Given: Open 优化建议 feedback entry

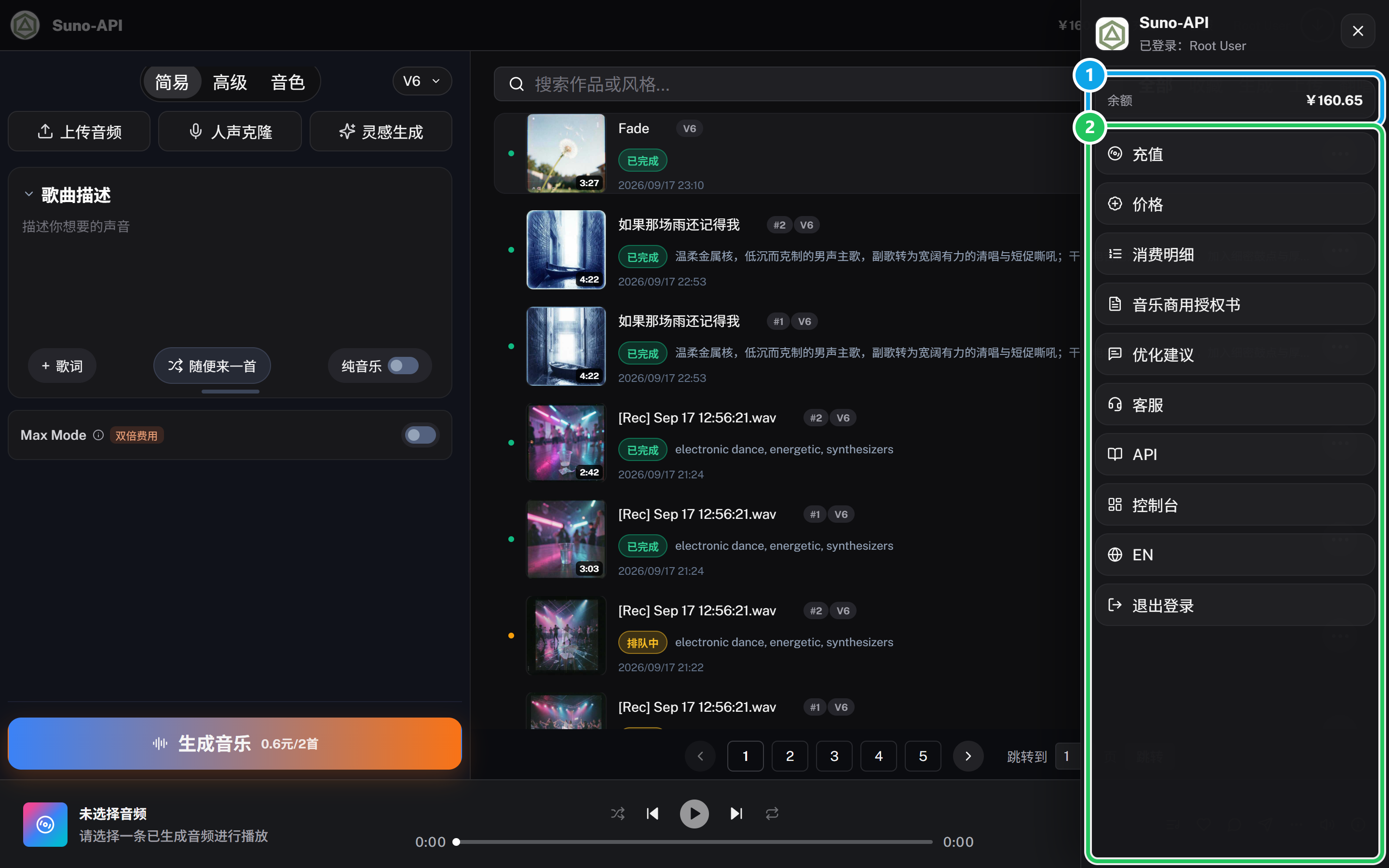Looking at the screenshot, I should coord(1234,354).
